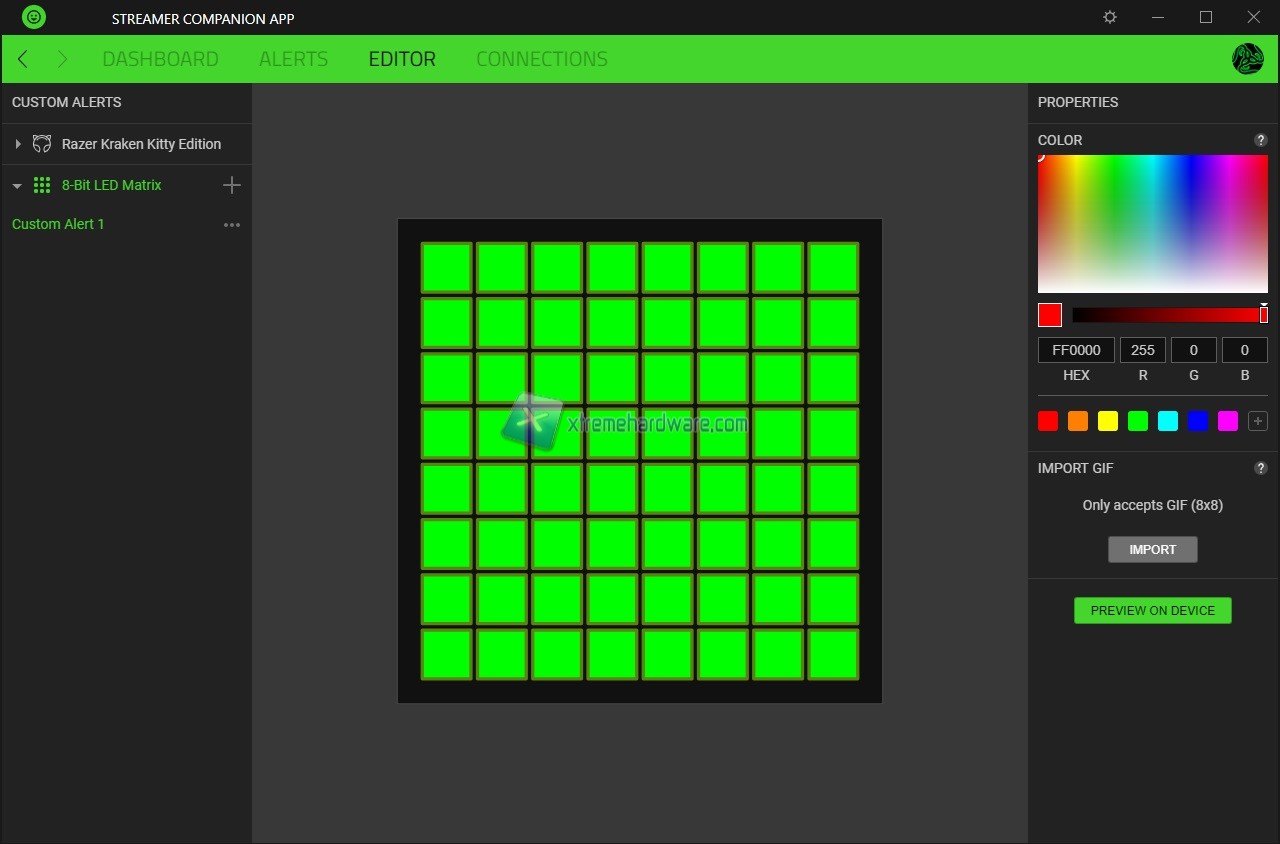Viewport: 1280px width, 844px height.
Task: Click the back navigation arrow
Action: [23, 59]
